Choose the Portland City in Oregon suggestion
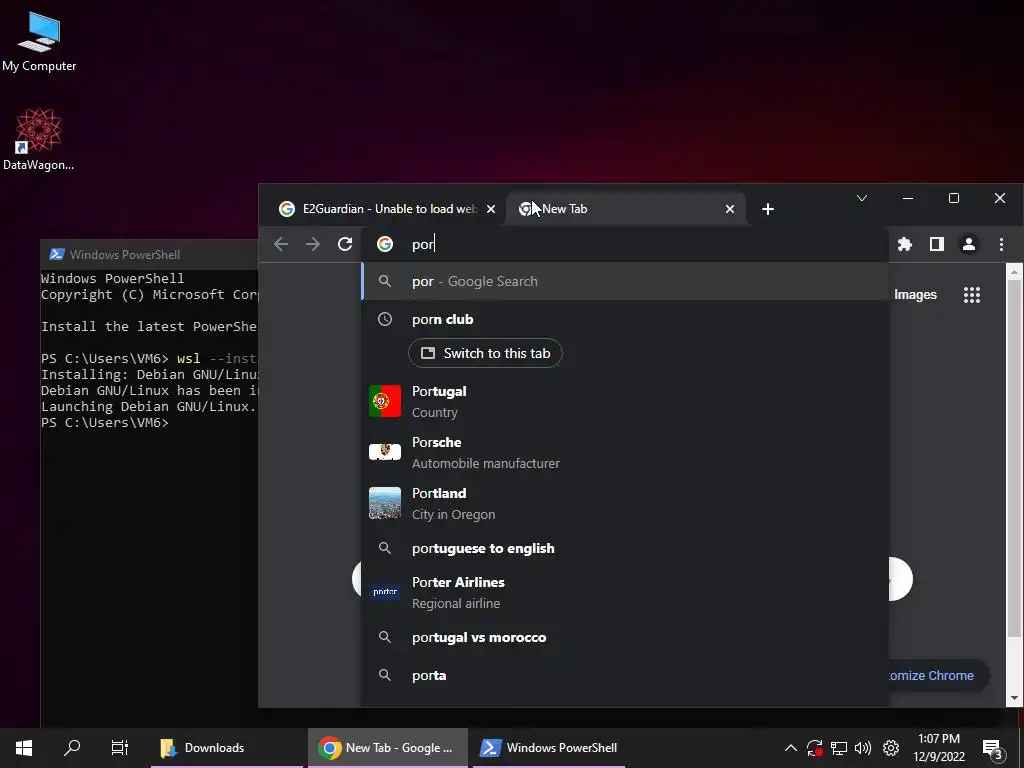Screen dimensions: 1024x768 [x=625, y=504]
